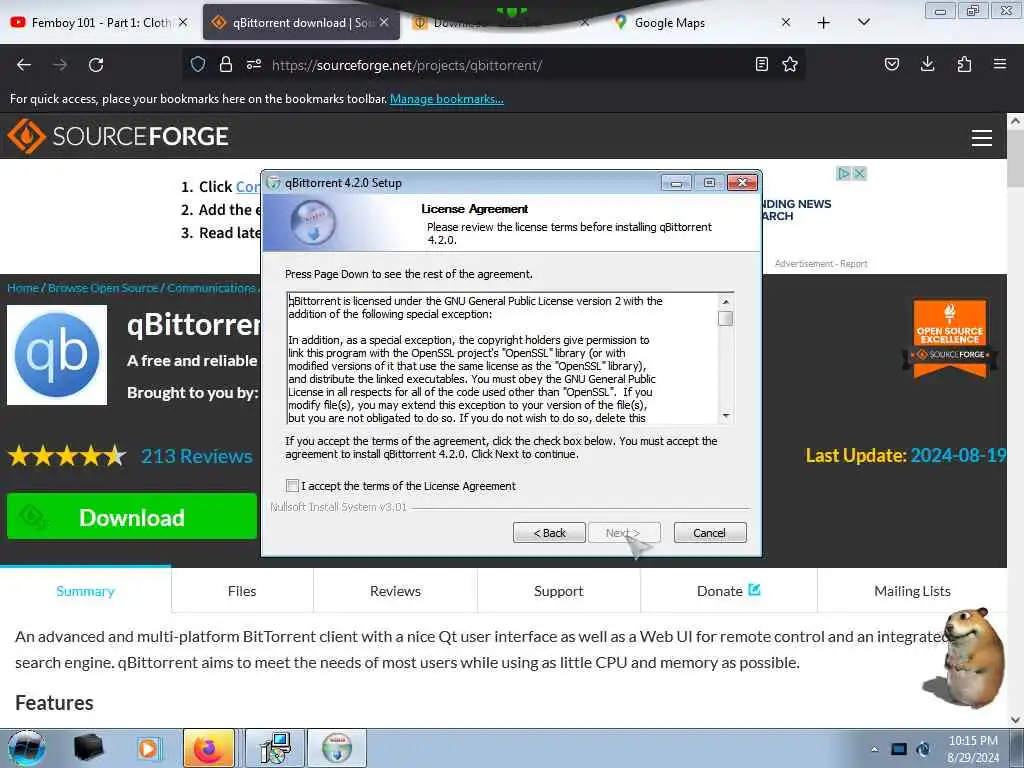
Task: Open Firefox downloads panel
Action: pos(927,64)
